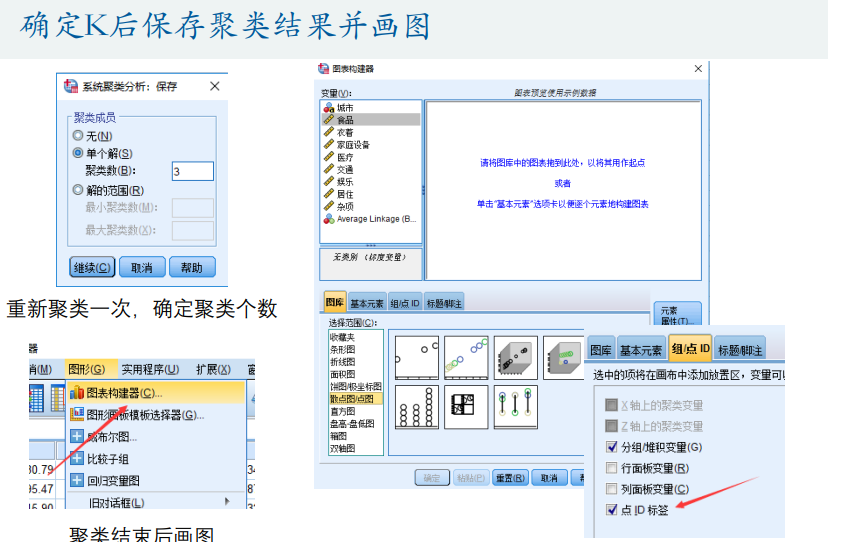Select the 解的范围 radio button

click(77, 190)
